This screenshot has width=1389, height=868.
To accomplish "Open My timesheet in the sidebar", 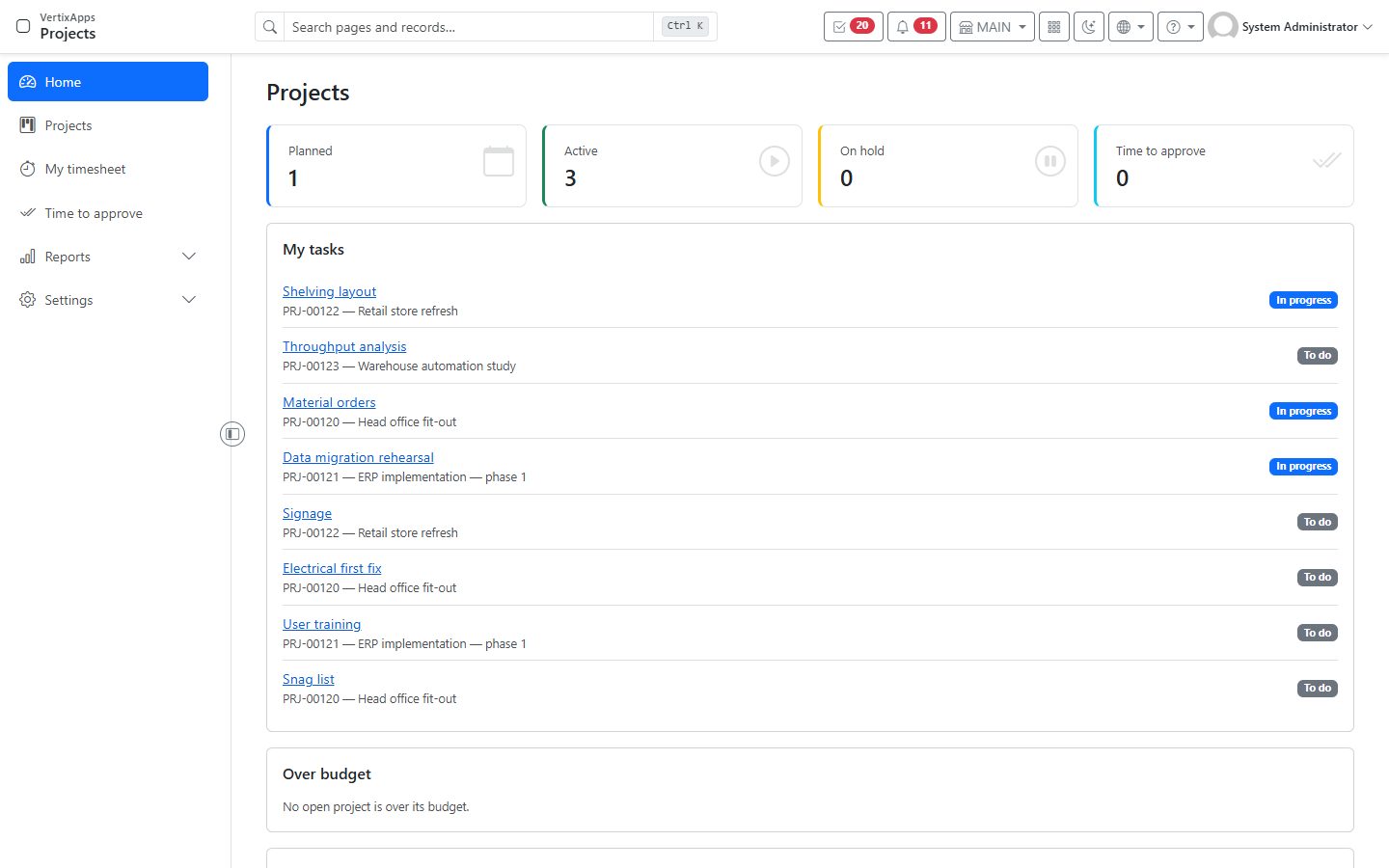I will 108,169.
